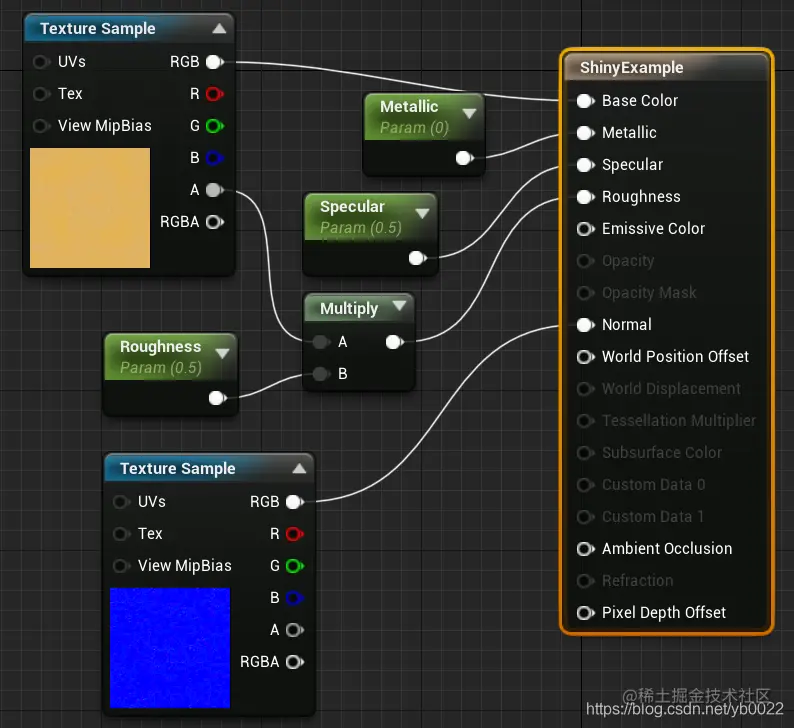Click the Emissive Color input pin
The height and width of the screenshot is (728, 794).
(586, 229)
